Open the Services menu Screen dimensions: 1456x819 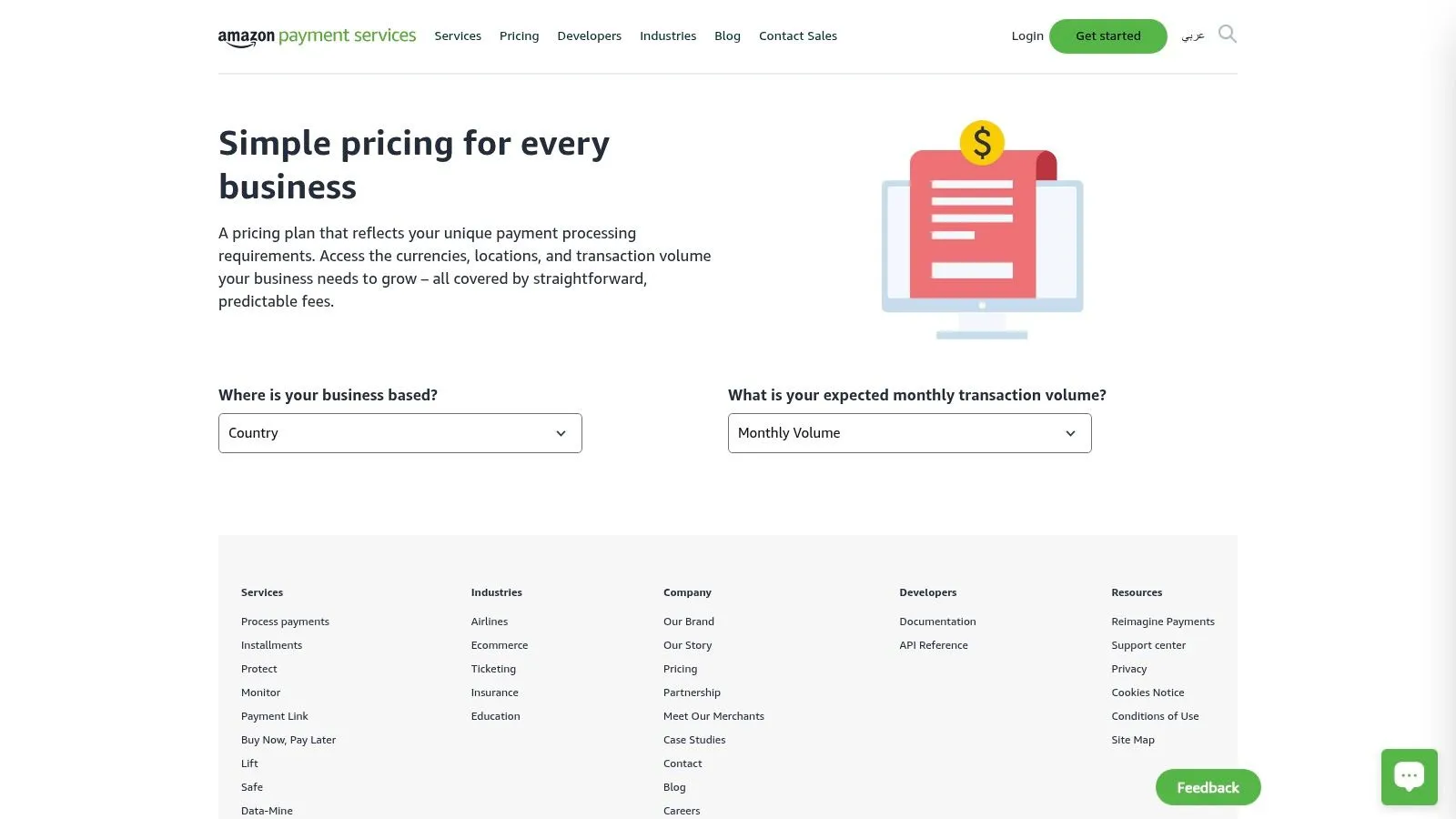pyautogui.click(x=458, y=35)
